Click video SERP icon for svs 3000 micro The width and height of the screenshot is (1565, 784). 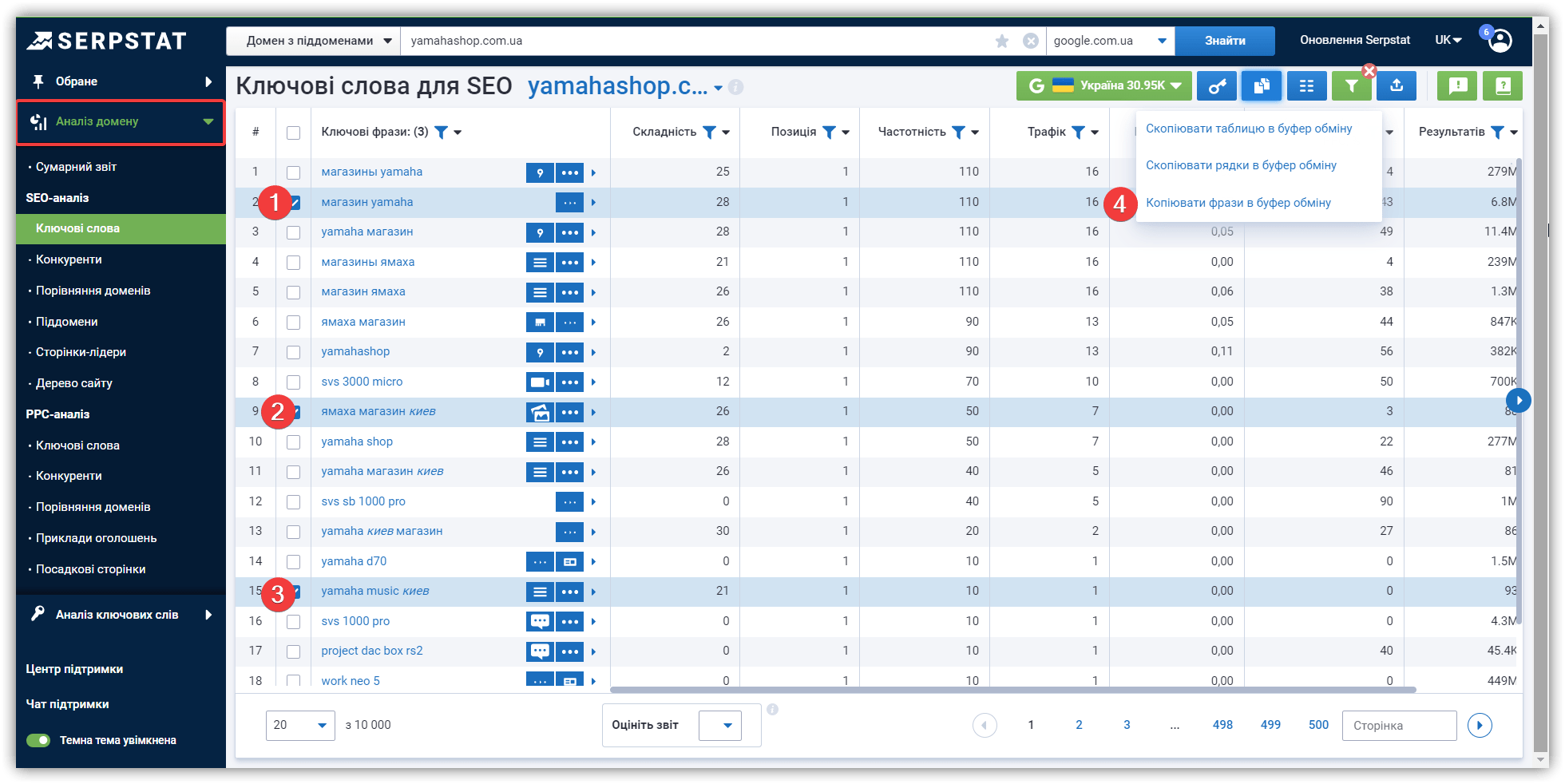coord(540,382)
